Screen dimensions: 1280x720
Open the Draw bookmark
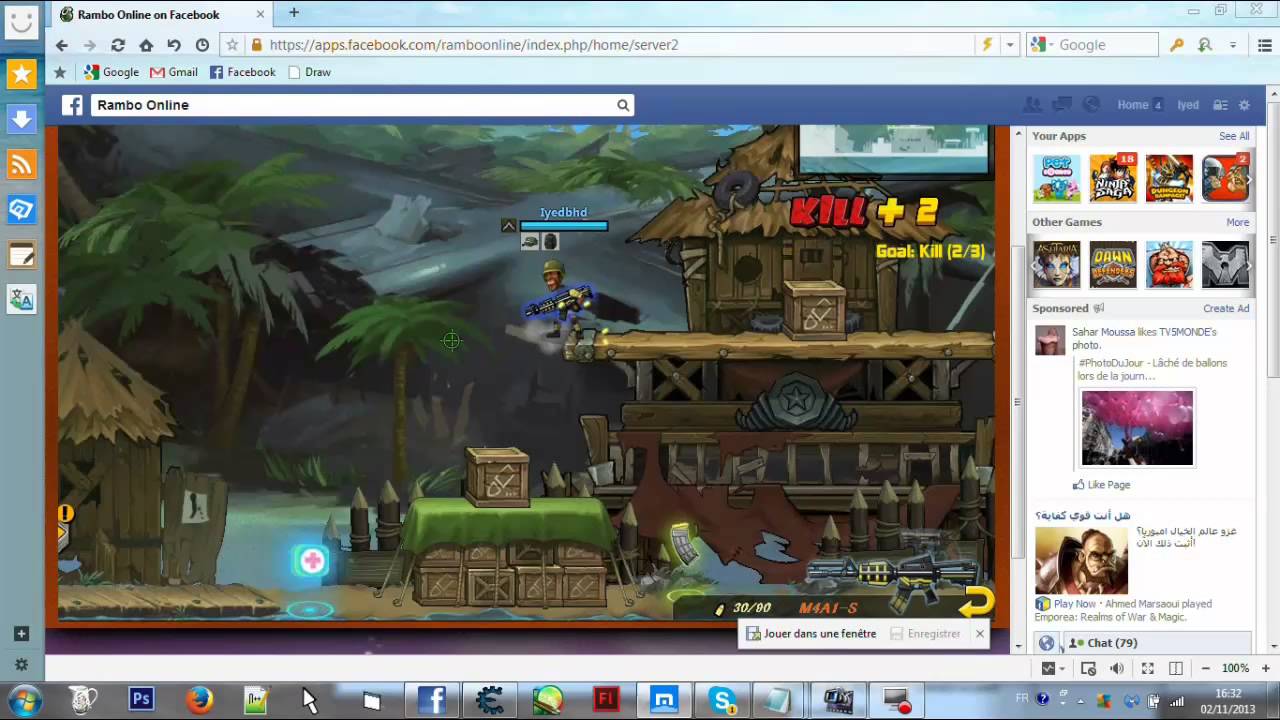pyautogui.click(x=309, y=72)
